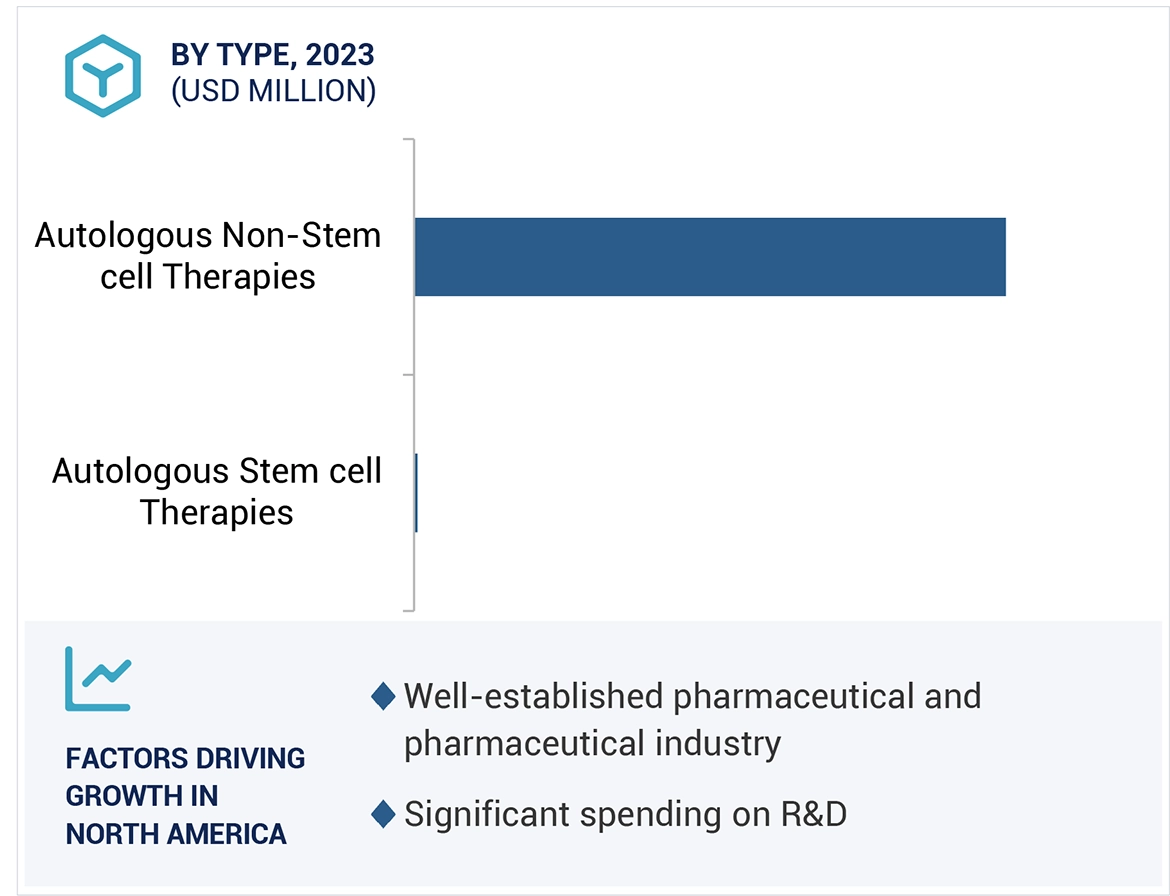Image resolution: width=1170 pixels, height=896 pixels.
Task: Click the growth line chart icon
Action: click(98, 678)
